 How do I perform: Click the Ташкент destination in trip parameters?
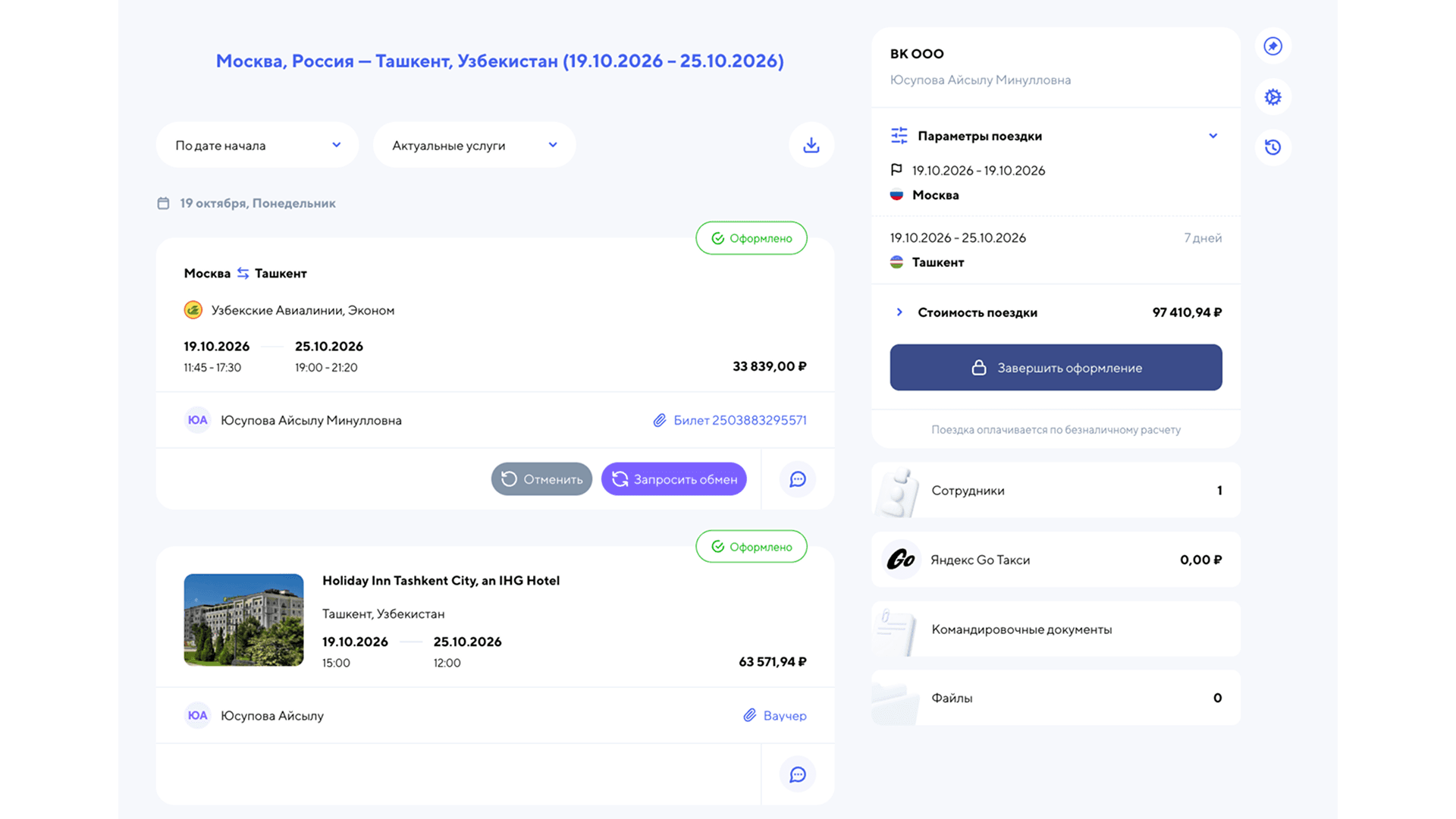pos(938,262)
